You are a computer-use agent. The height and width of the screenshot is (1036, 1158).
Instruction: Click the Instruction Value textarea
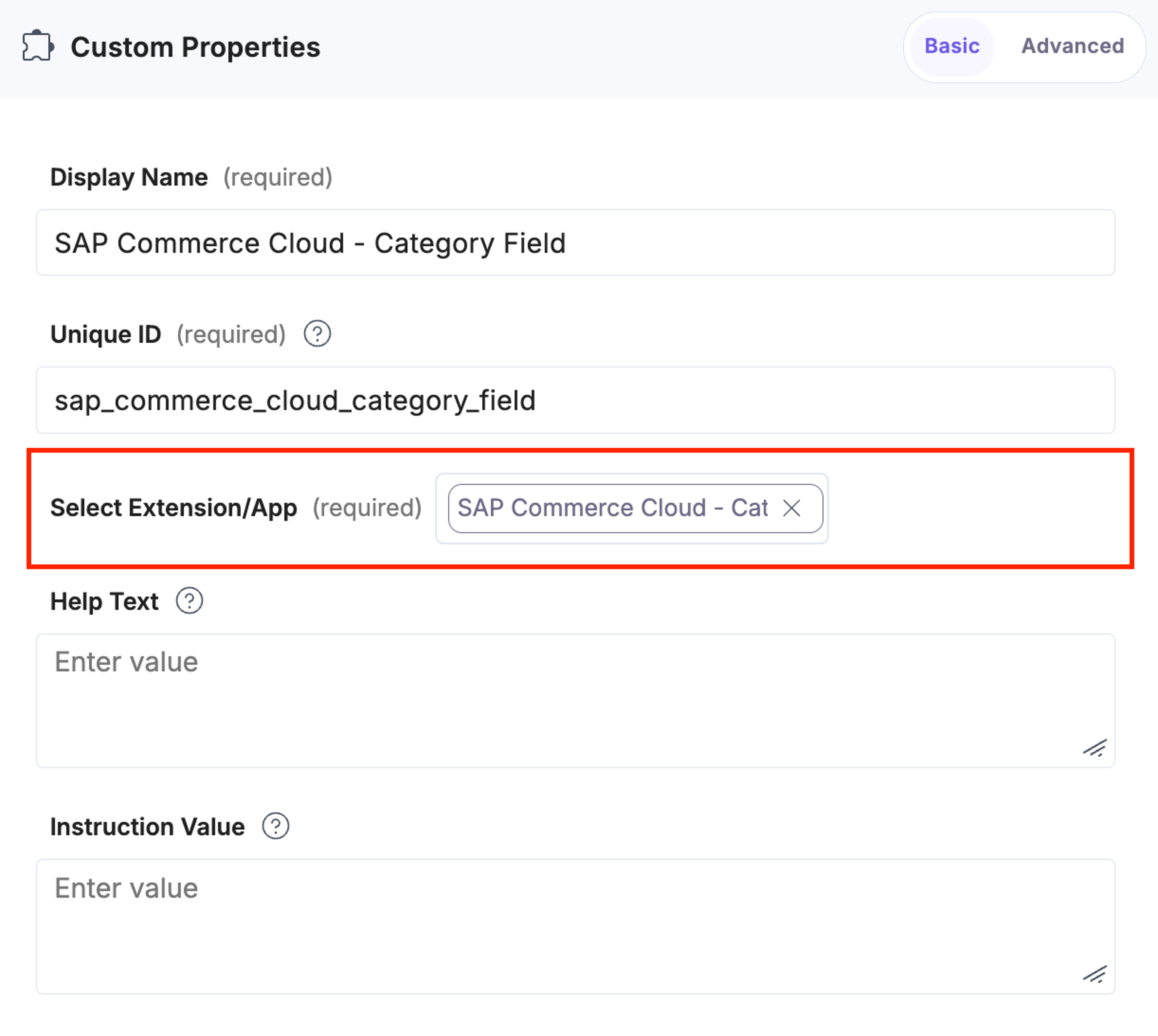click(x=575, y=927)
